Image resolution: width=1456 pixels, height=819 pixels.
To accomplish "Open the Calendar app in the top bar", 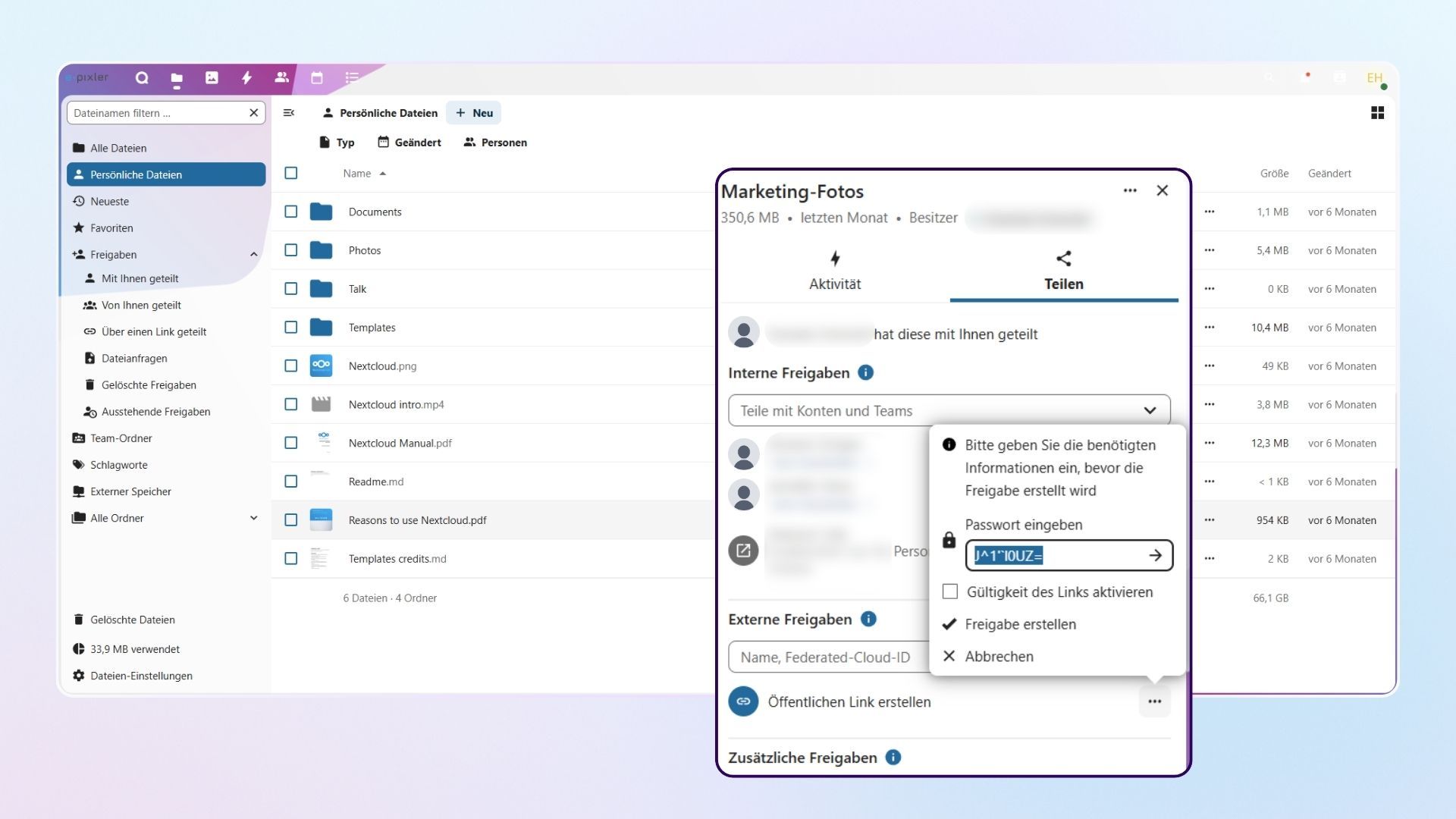I will point(316,77).
